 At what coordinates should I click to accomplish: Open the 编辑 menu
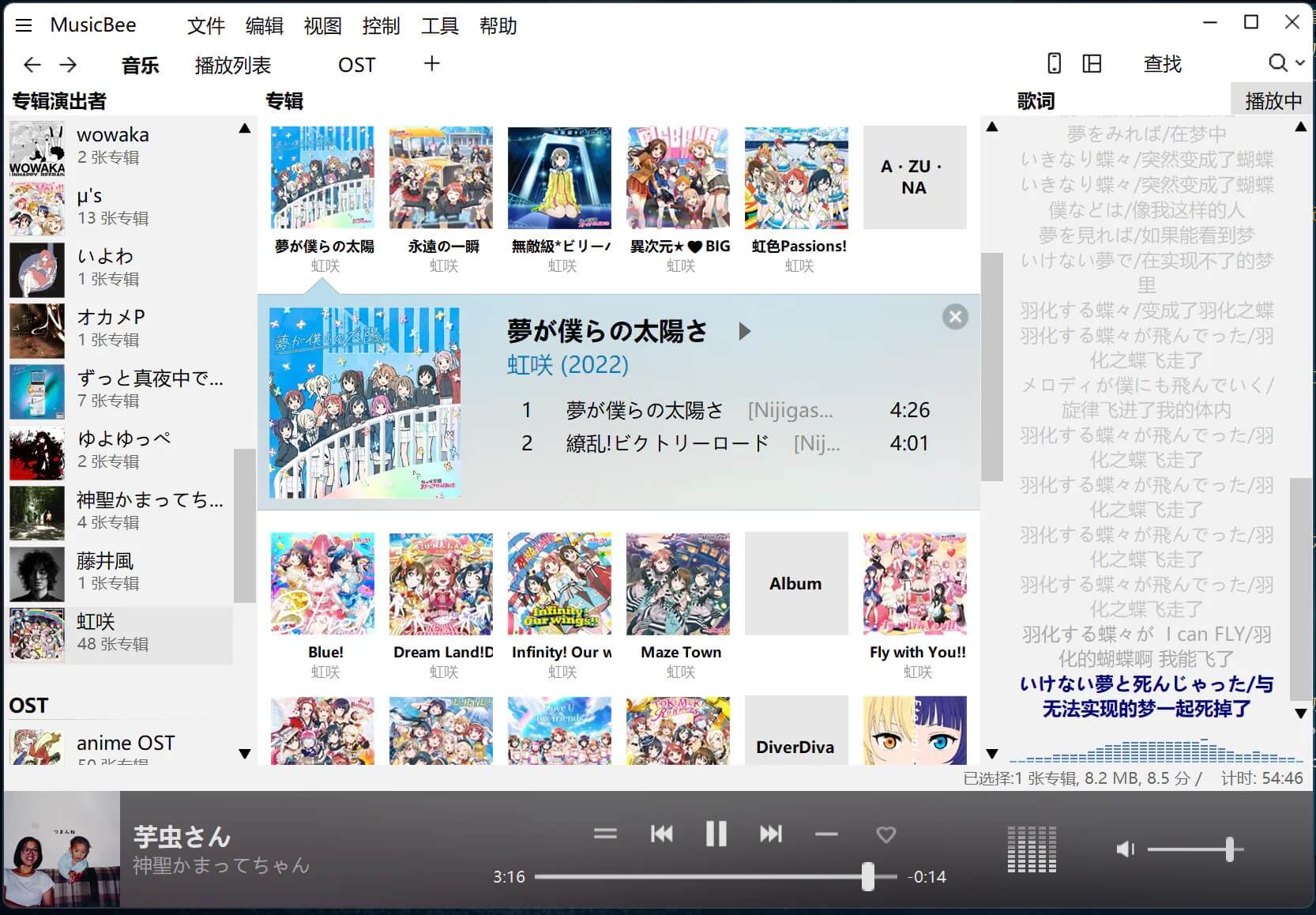[265, 26]
